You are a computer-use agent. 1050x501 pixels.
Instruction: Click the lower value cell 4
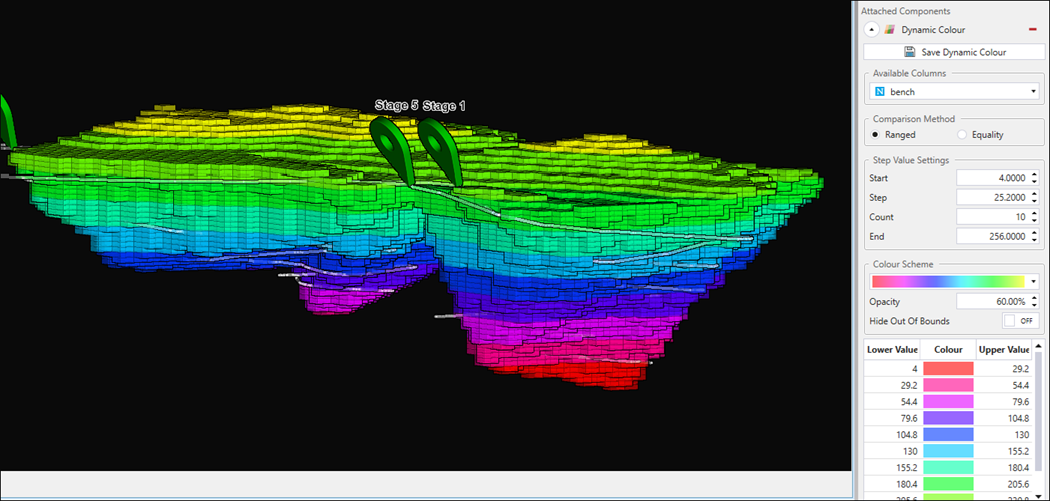pos(893,368)
